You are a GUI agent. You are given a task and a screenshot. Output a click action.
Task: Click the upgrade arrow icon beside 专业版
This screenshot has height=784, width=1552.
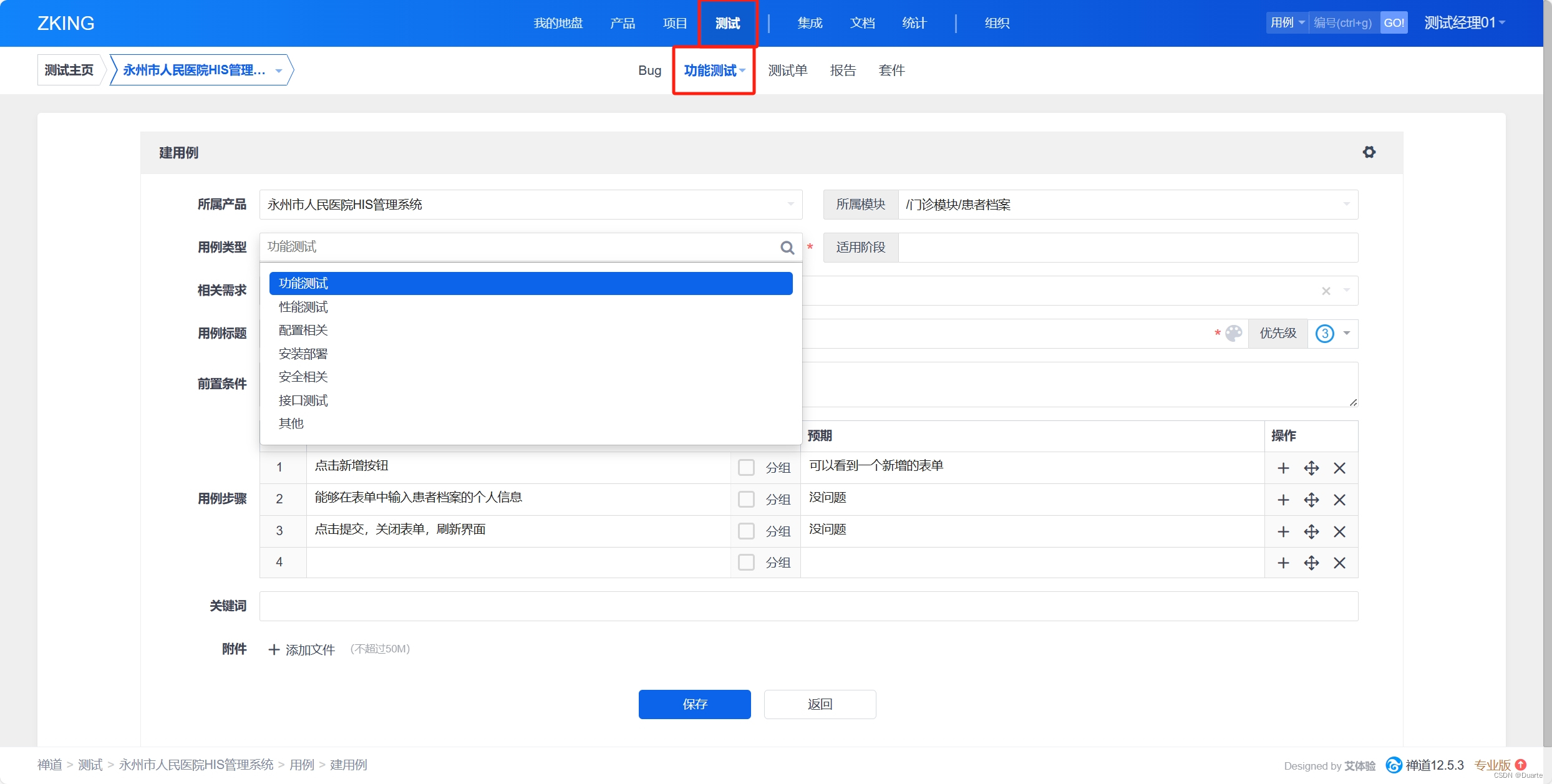click(1521, 765)
